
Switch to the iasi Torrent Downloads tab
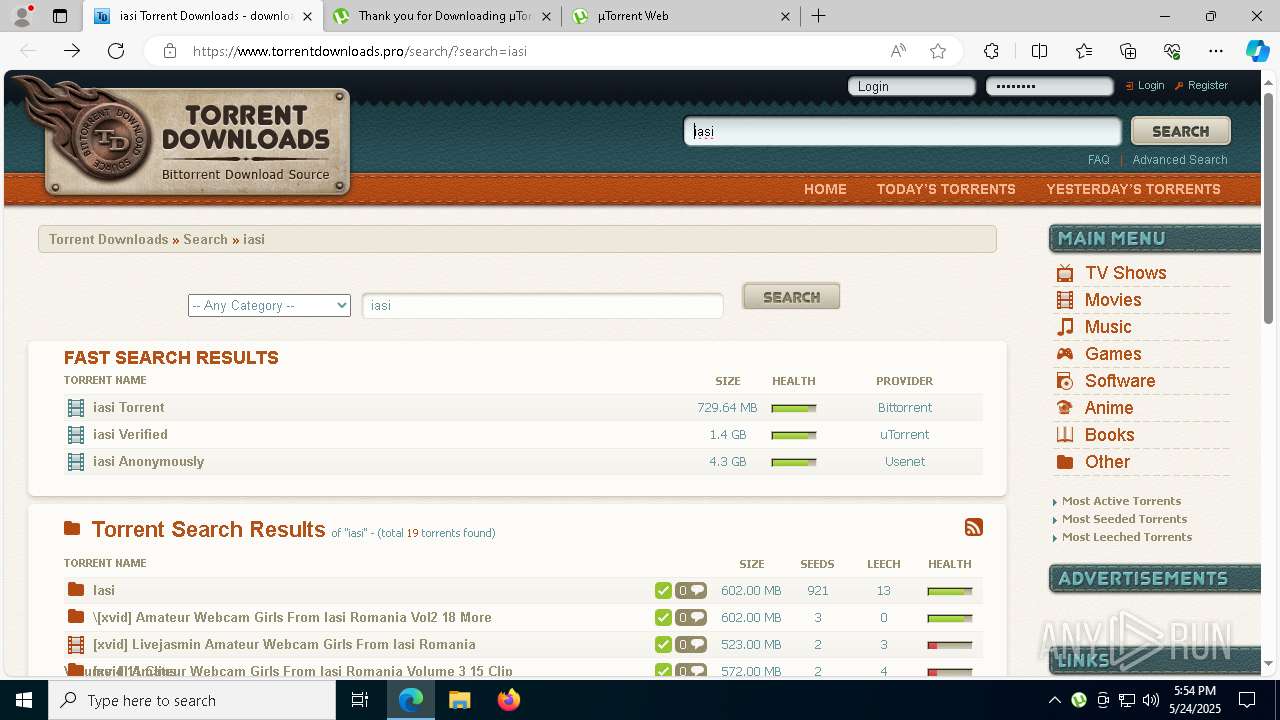tap(202, 16)
